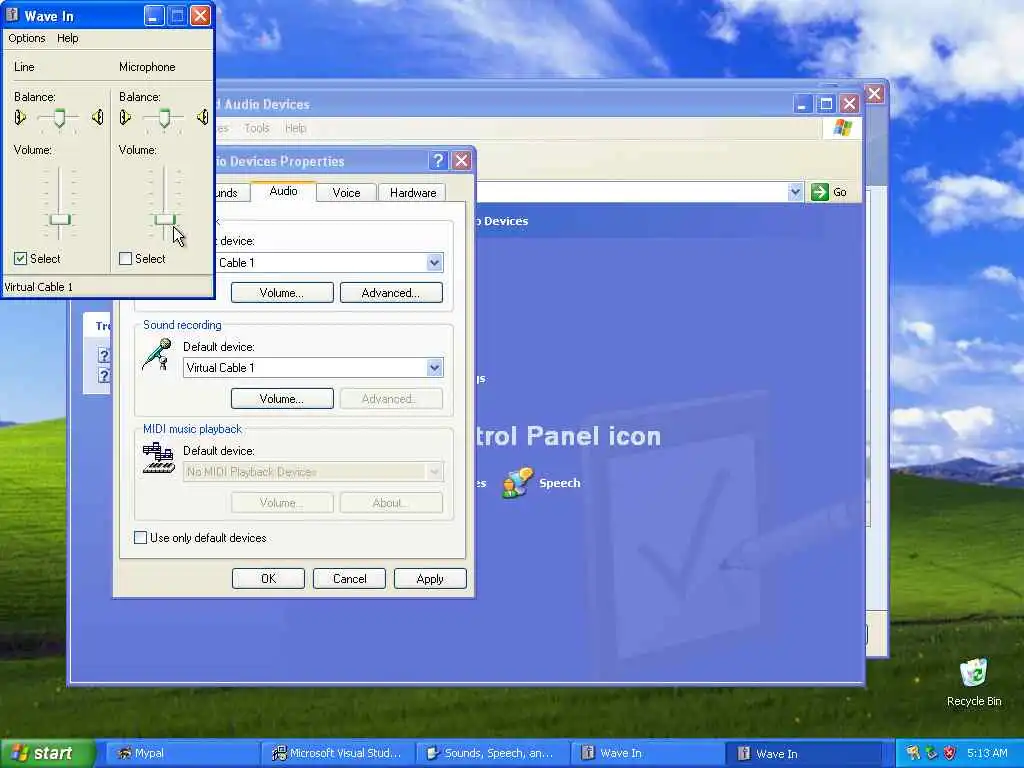Click right speaker icon of Line balance
The width and height of the screenshot is (1024, 768).
pos(97,118)
